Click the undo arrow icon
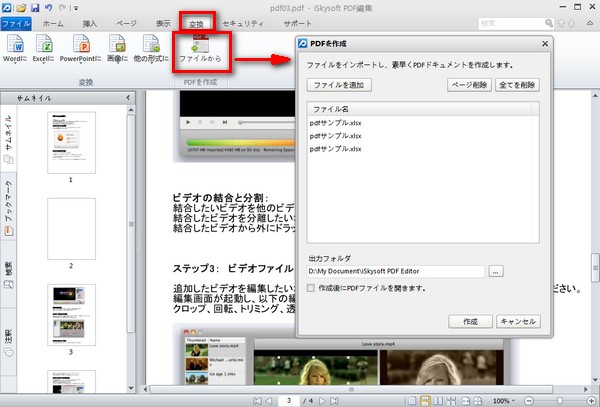Image resolution: width=600 pixels, height=407 pixels. (x=48, y=7)
